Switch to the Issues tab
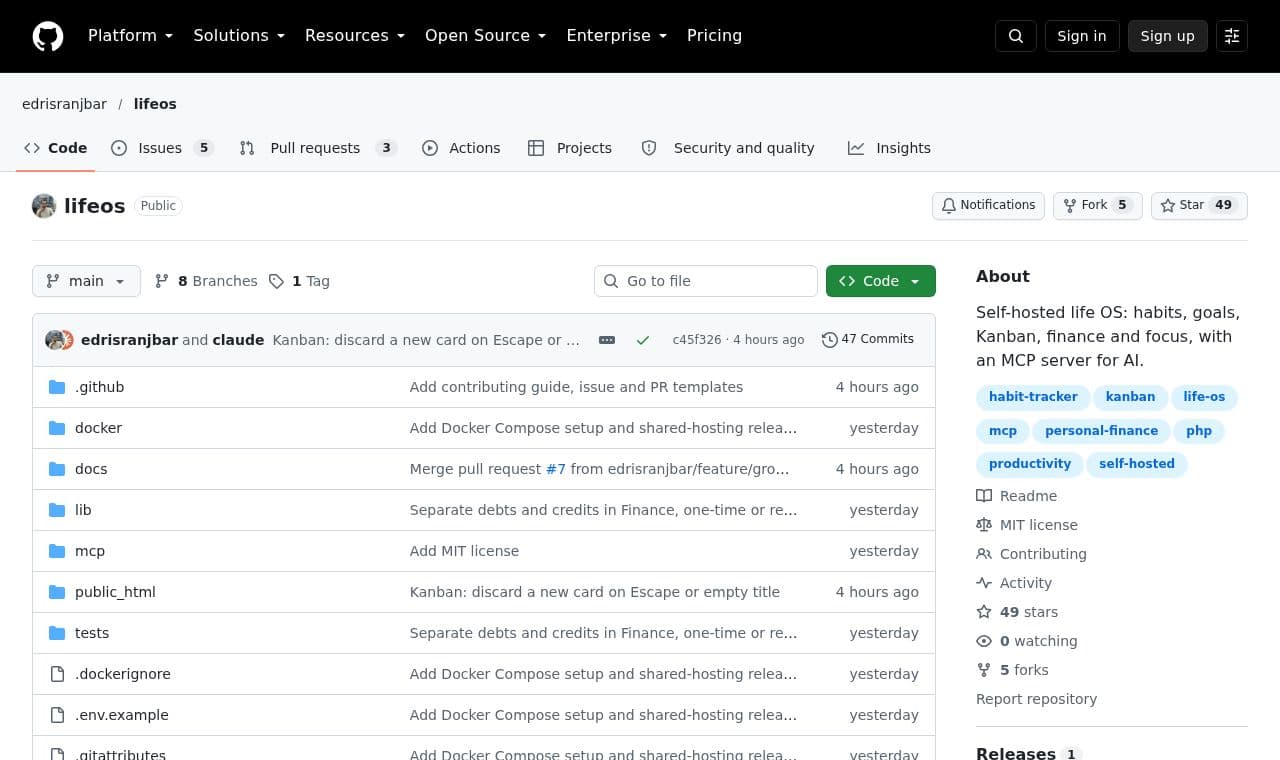The width and height of the screenshot is (1280, 760). click(161, 148)
